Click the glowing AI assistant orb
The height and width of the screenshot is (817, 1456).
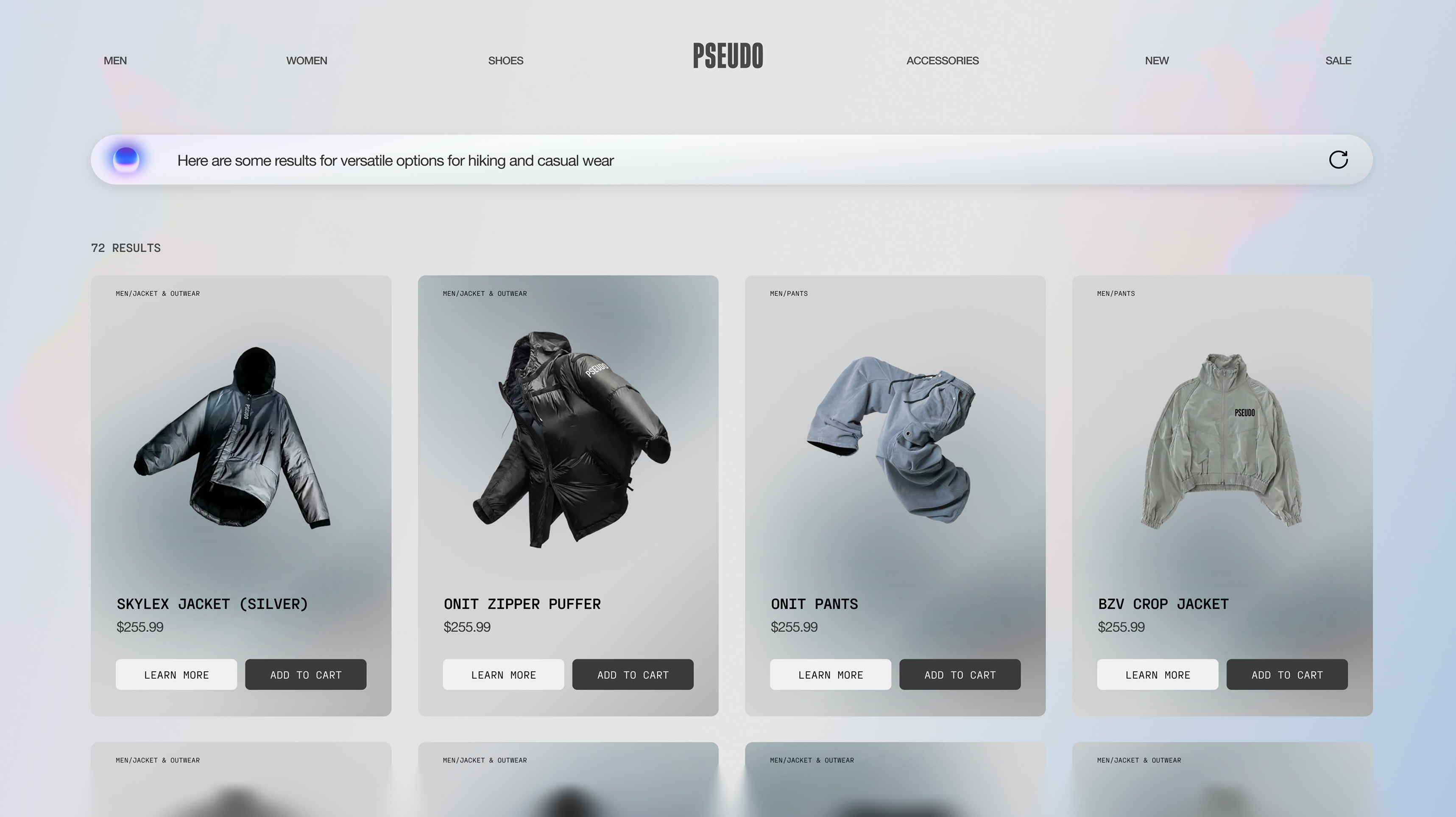(x=126, y=159)
